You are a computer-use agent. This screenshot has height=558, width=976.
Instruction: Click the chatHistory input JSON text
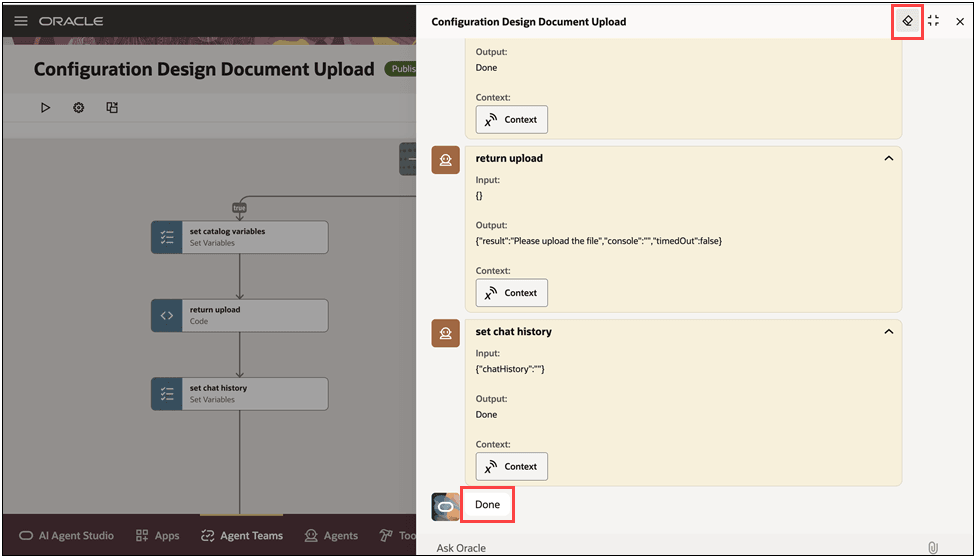click(510, 369)
